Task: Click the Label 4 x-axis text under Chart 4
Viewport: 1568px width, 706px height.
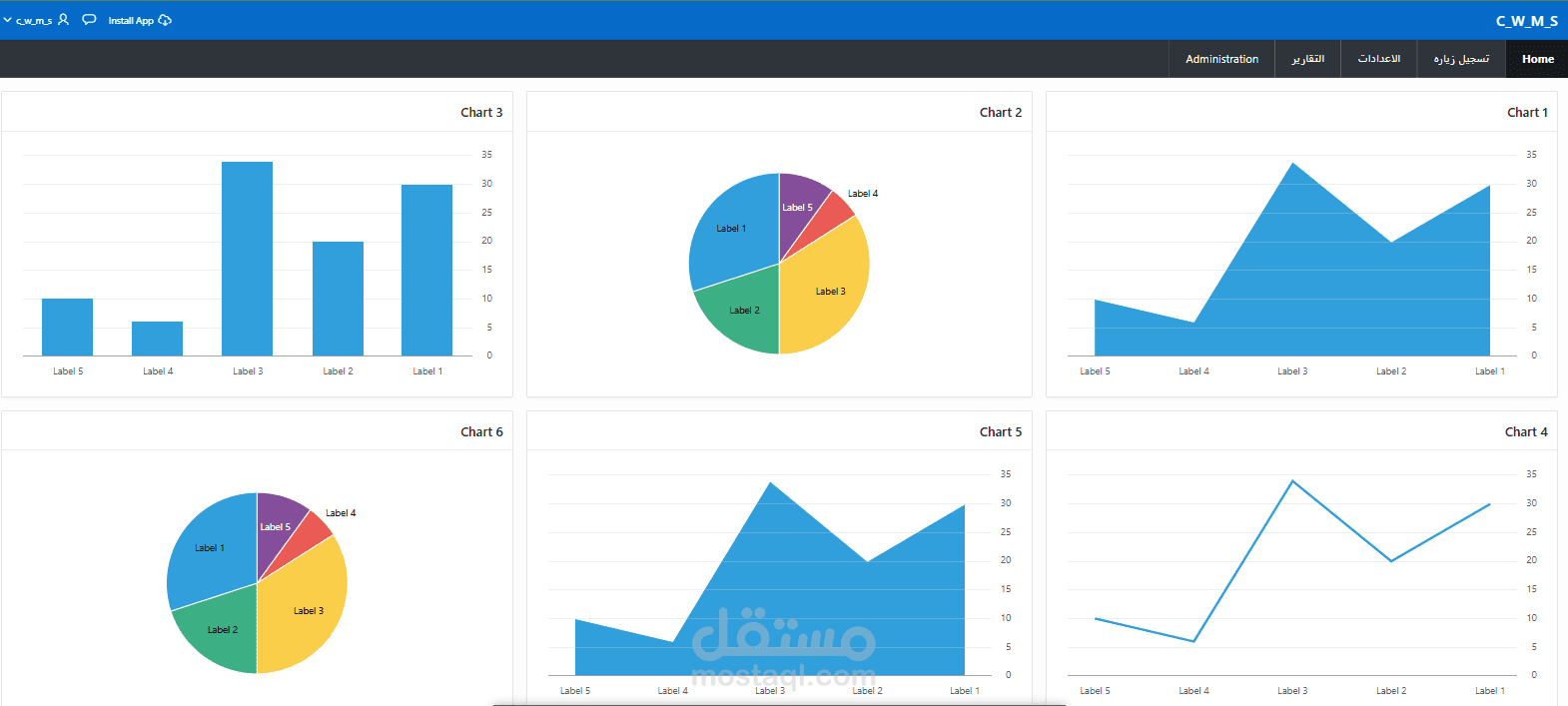Action: pyautogui.click(x=1193, y=691)
